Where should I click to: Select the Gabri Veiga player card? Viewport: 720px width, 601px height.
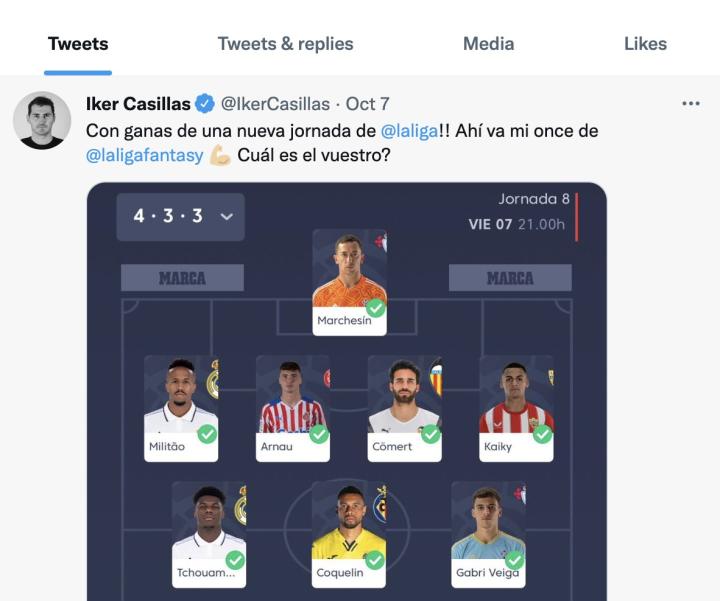(x=488, y=534)
